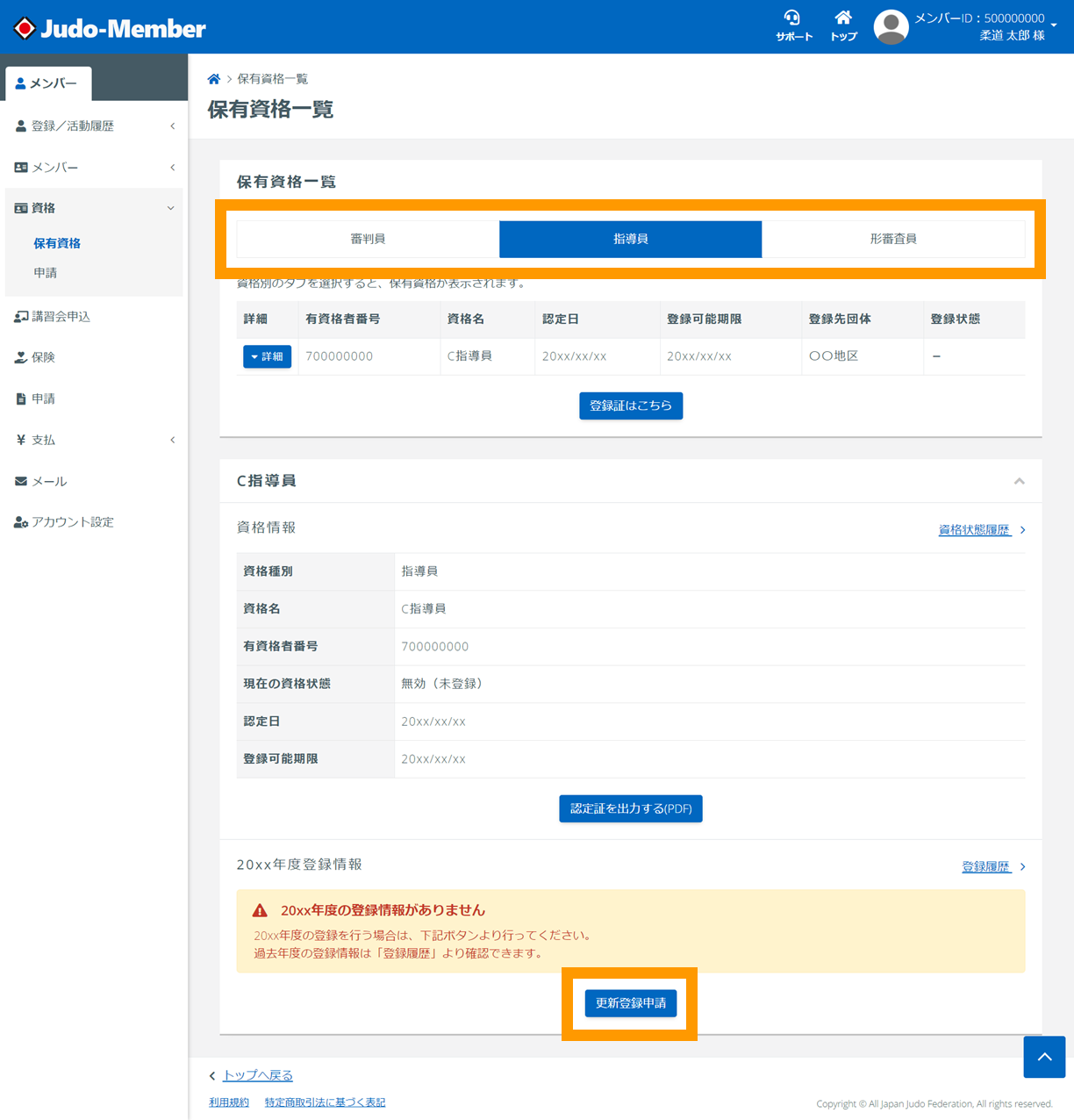Click the breadcrumb home icon

214,79
